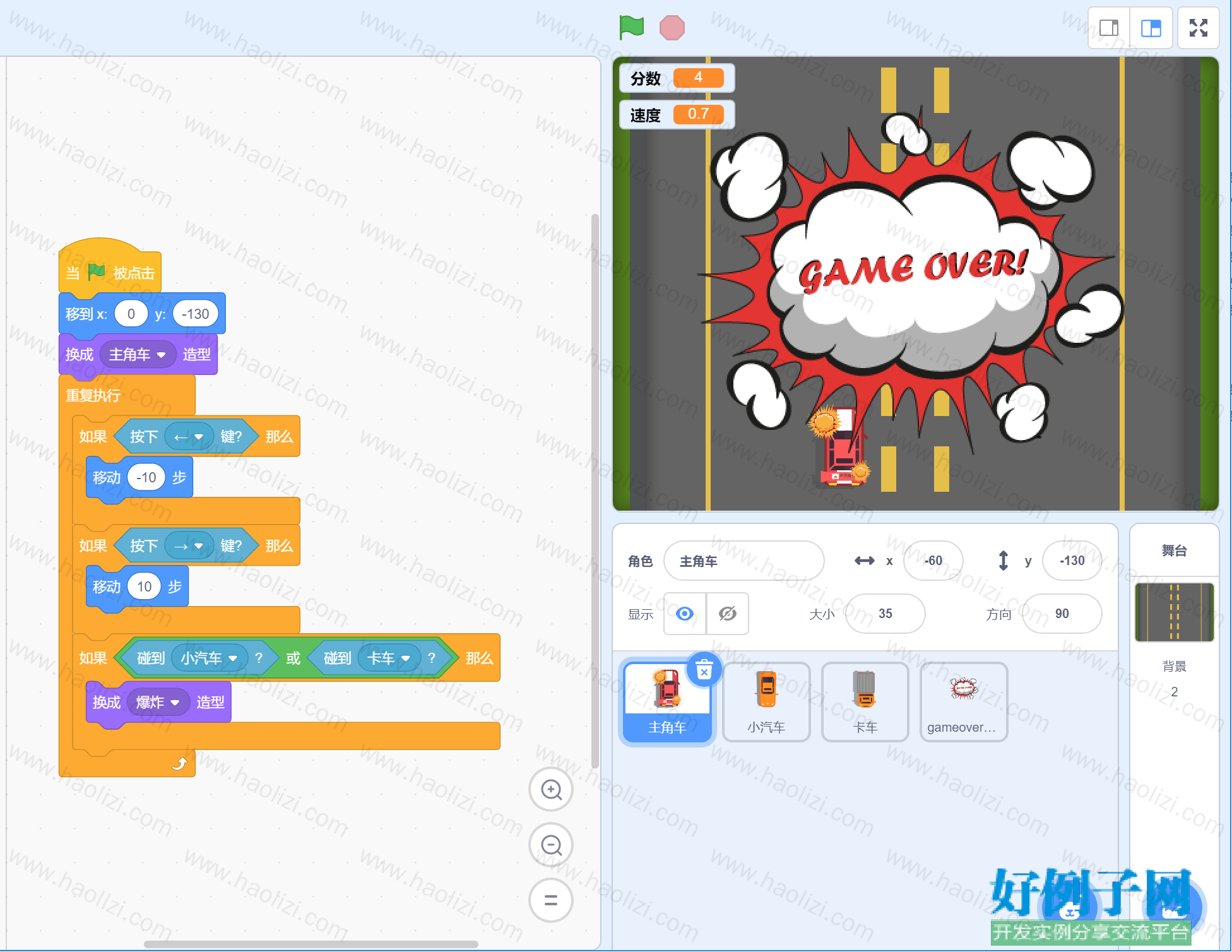Click the when flag clicked hat block
Viewport: 1232px width, 952px height.
[x=110, y=266]
